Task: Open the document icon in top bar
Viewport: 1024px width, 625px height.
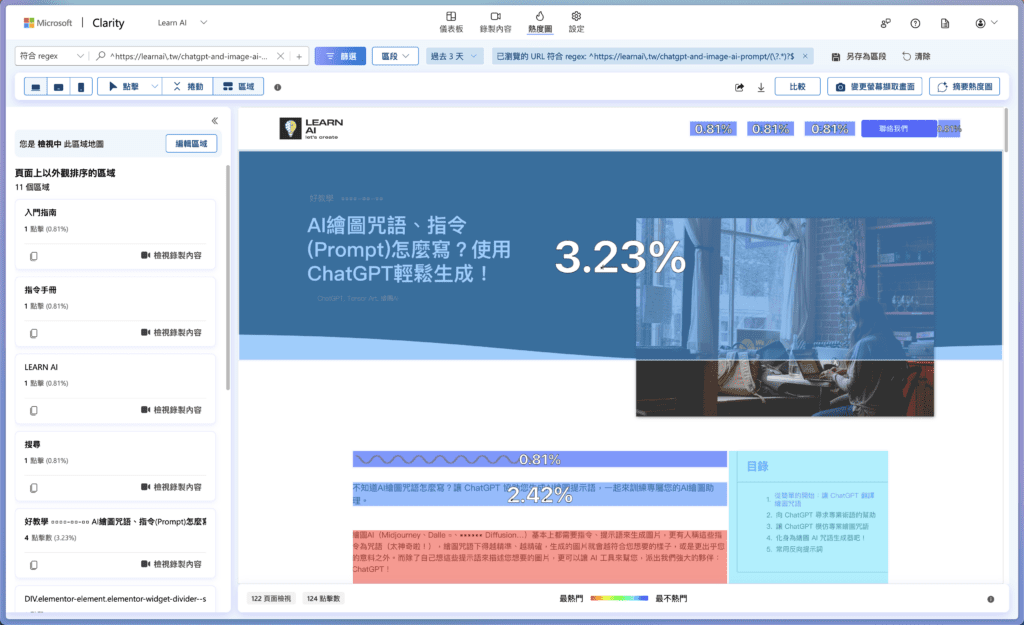Action: [944, 23]
